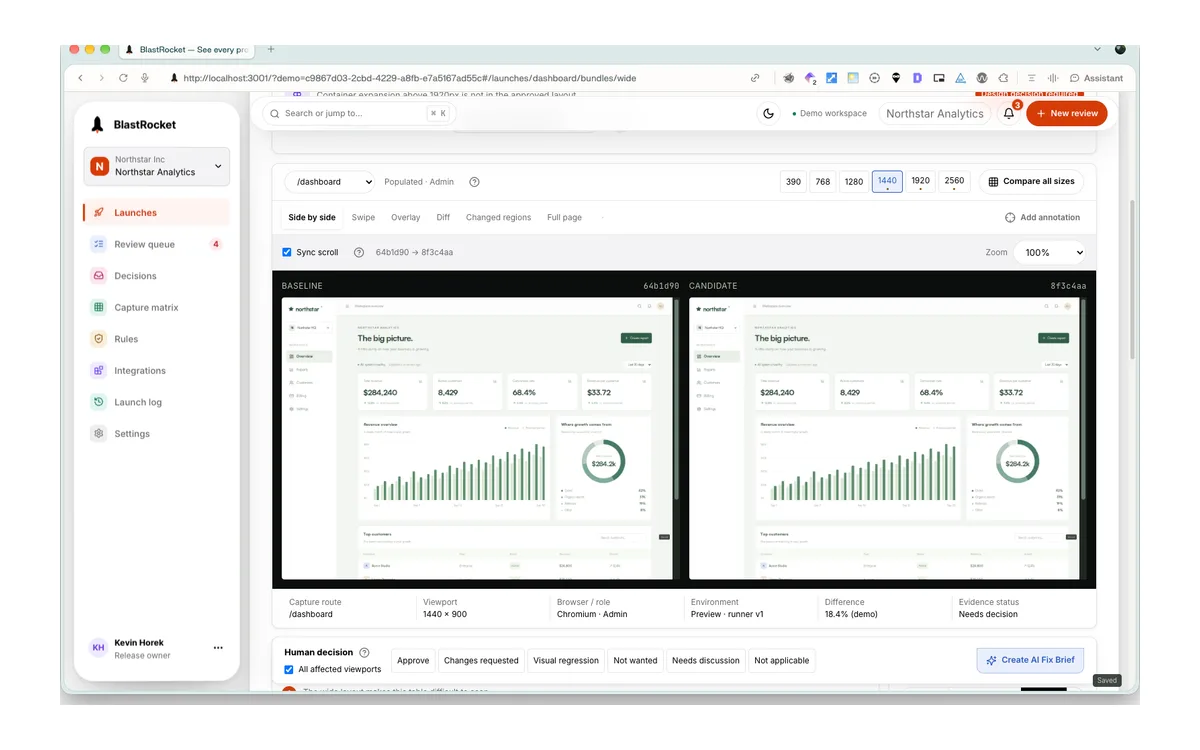The image size is (1200, 750).
Task: Open the Review queue sidebar icon
Action: pos(98,244)
